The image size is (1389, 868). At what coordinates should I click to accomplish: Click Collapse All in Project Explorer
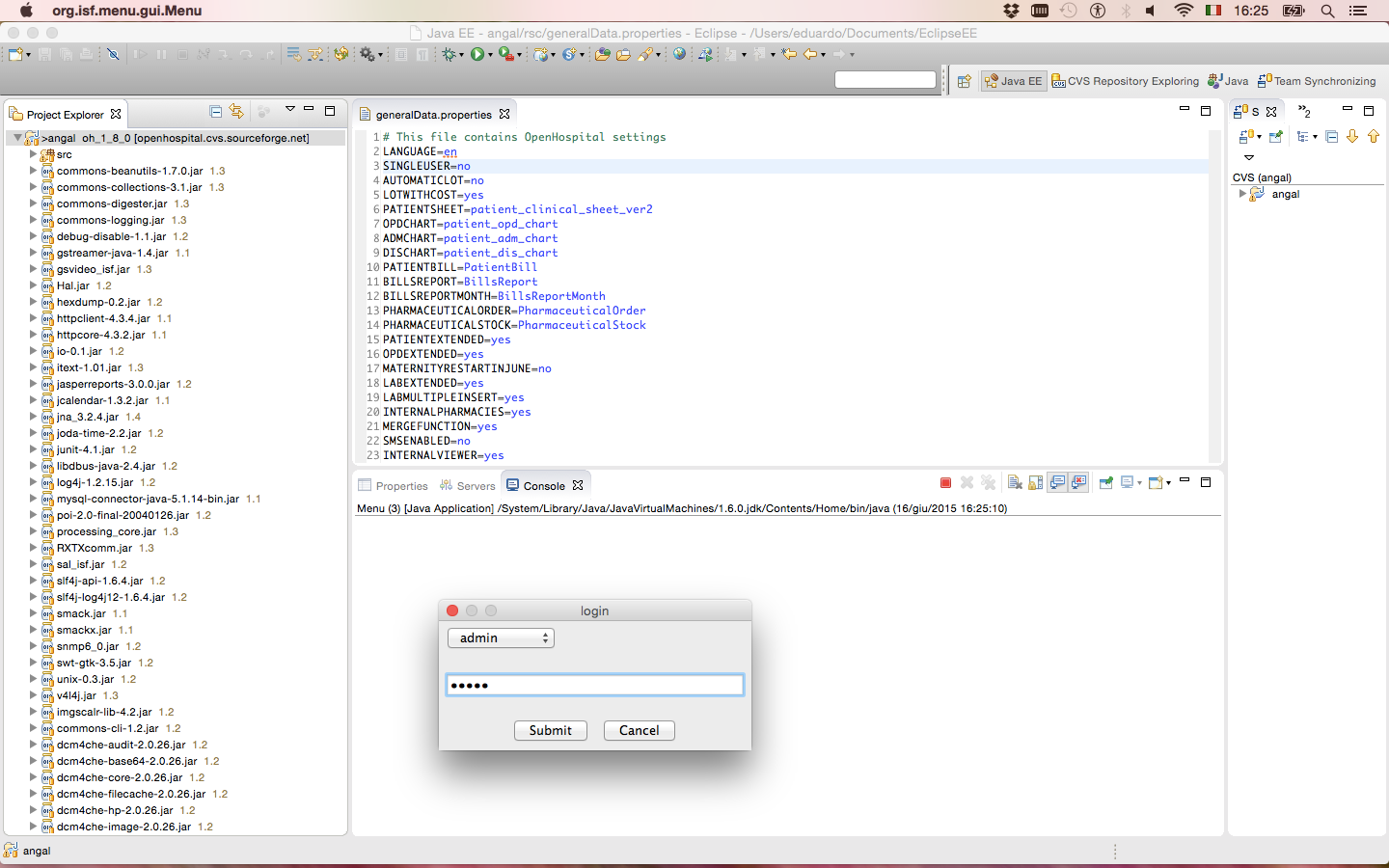click(x=215, y=112)
